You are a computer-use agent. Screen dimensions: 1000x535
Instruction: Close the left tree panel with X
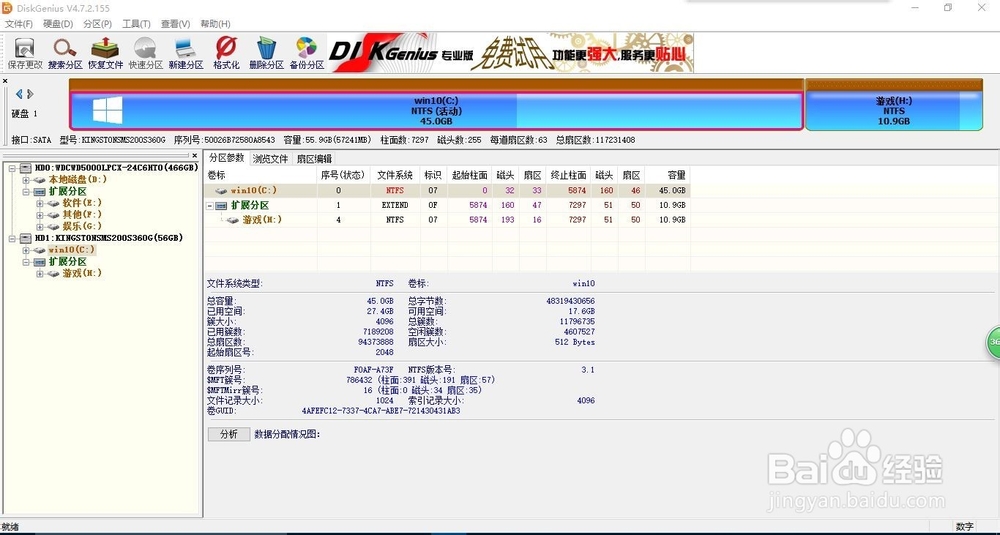(195, 156)
